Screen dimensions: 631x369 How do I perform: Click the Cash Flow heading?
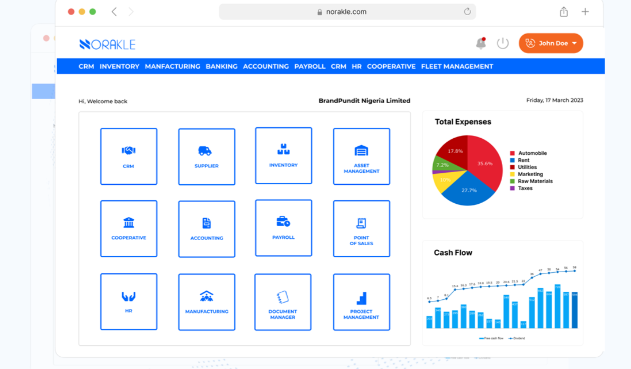[x=453, y=253]
